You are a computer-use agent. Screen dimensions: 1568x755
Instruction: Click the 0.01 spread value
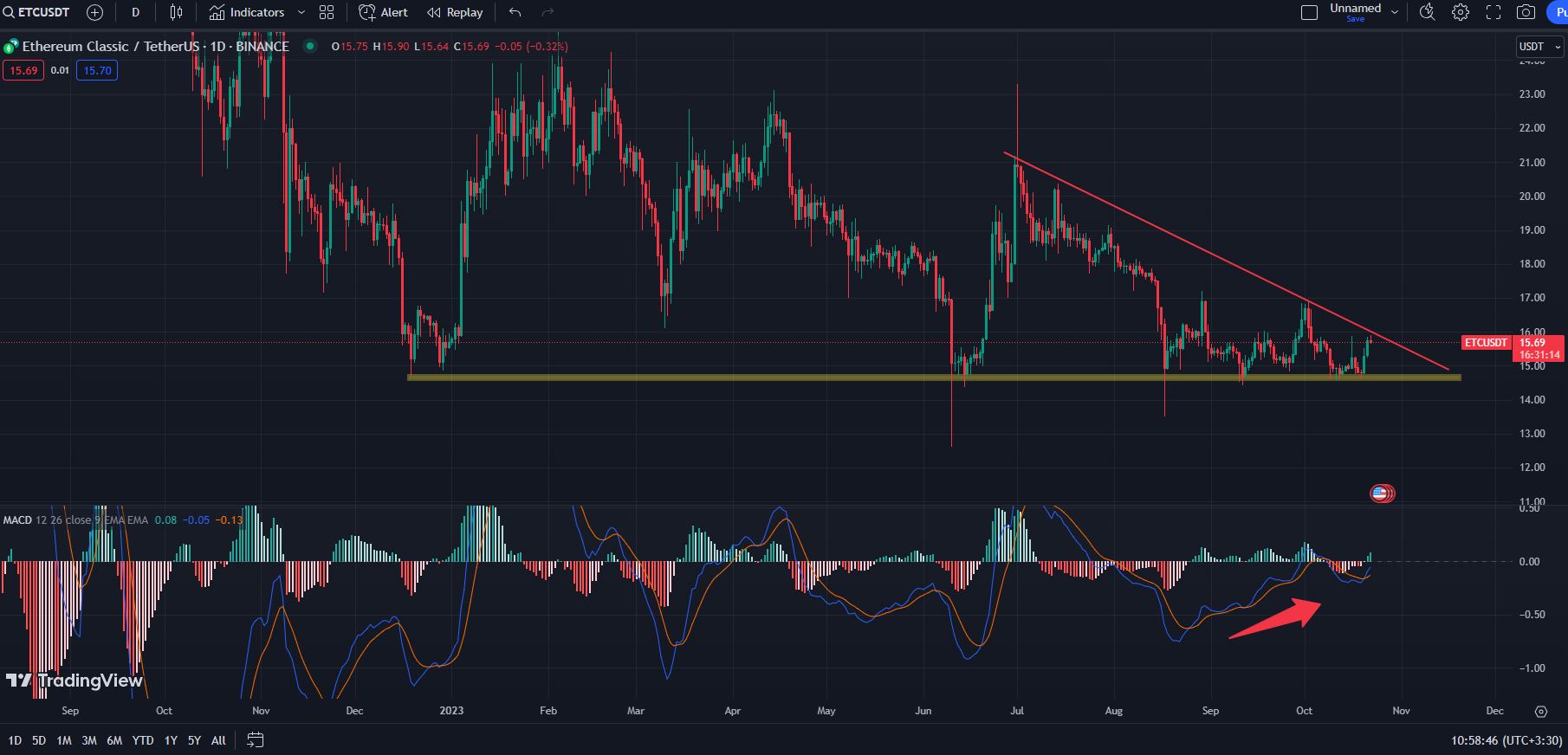tap(60, 70)
